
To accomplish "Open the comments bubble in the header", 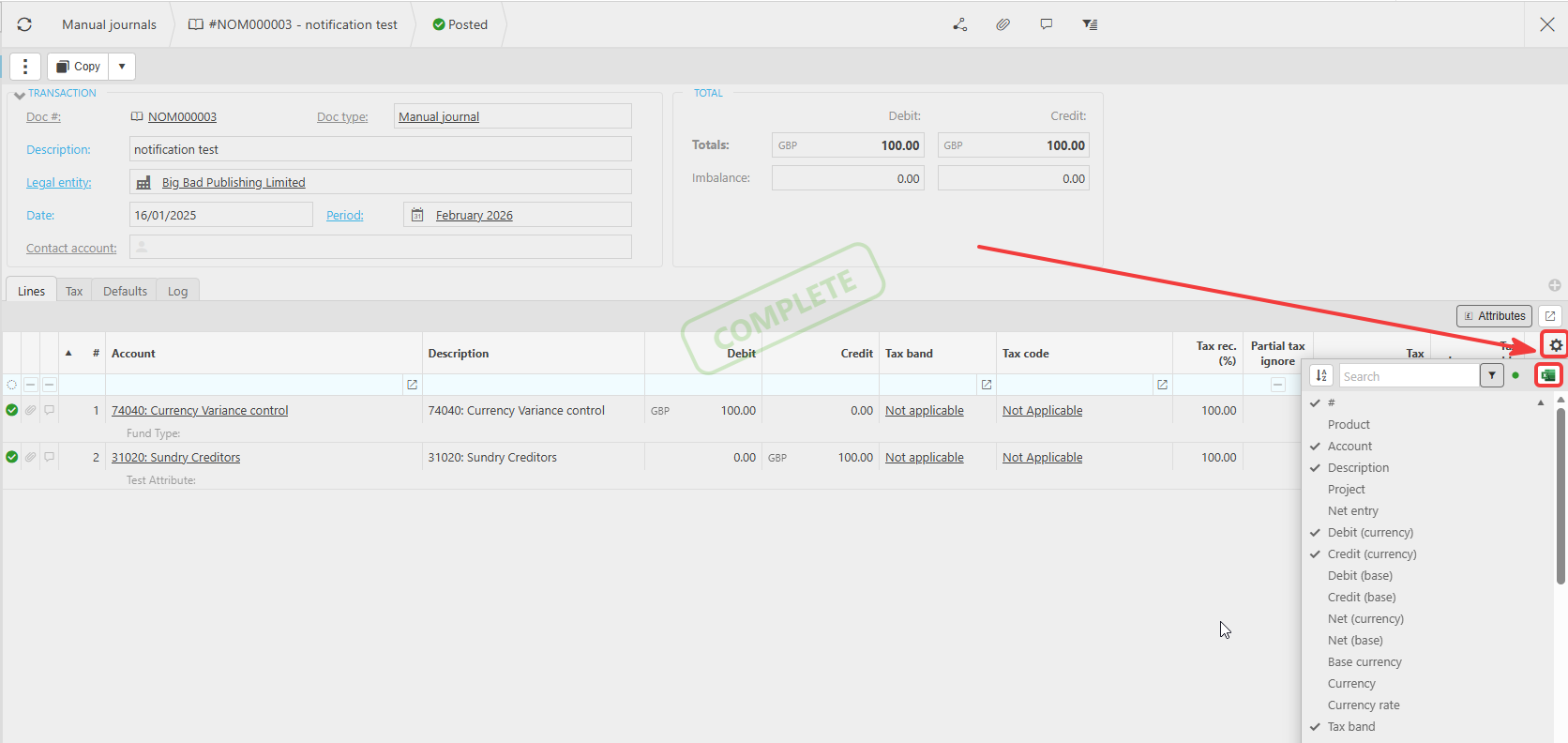I will click(1047, 24).
